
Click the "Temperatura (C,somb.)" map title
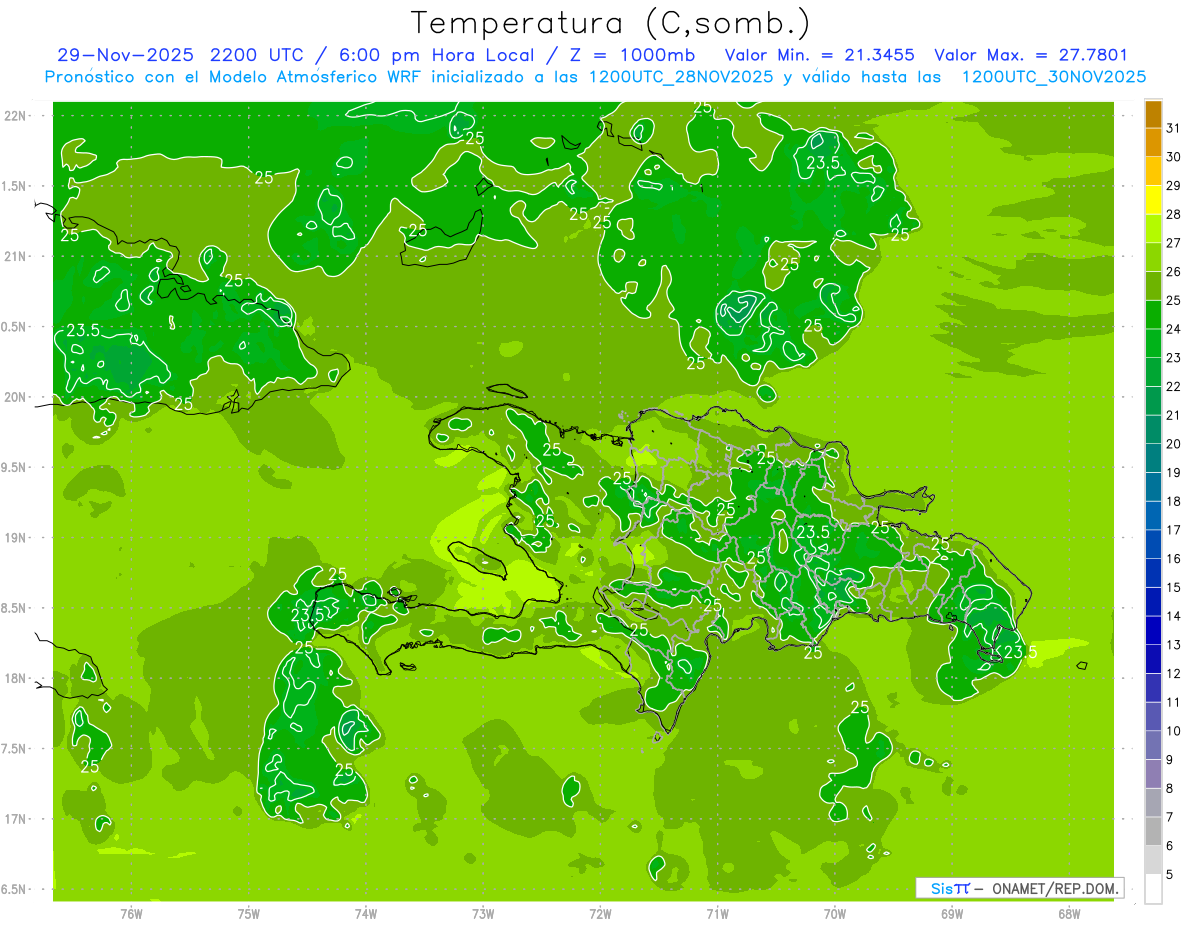[611, 23]
